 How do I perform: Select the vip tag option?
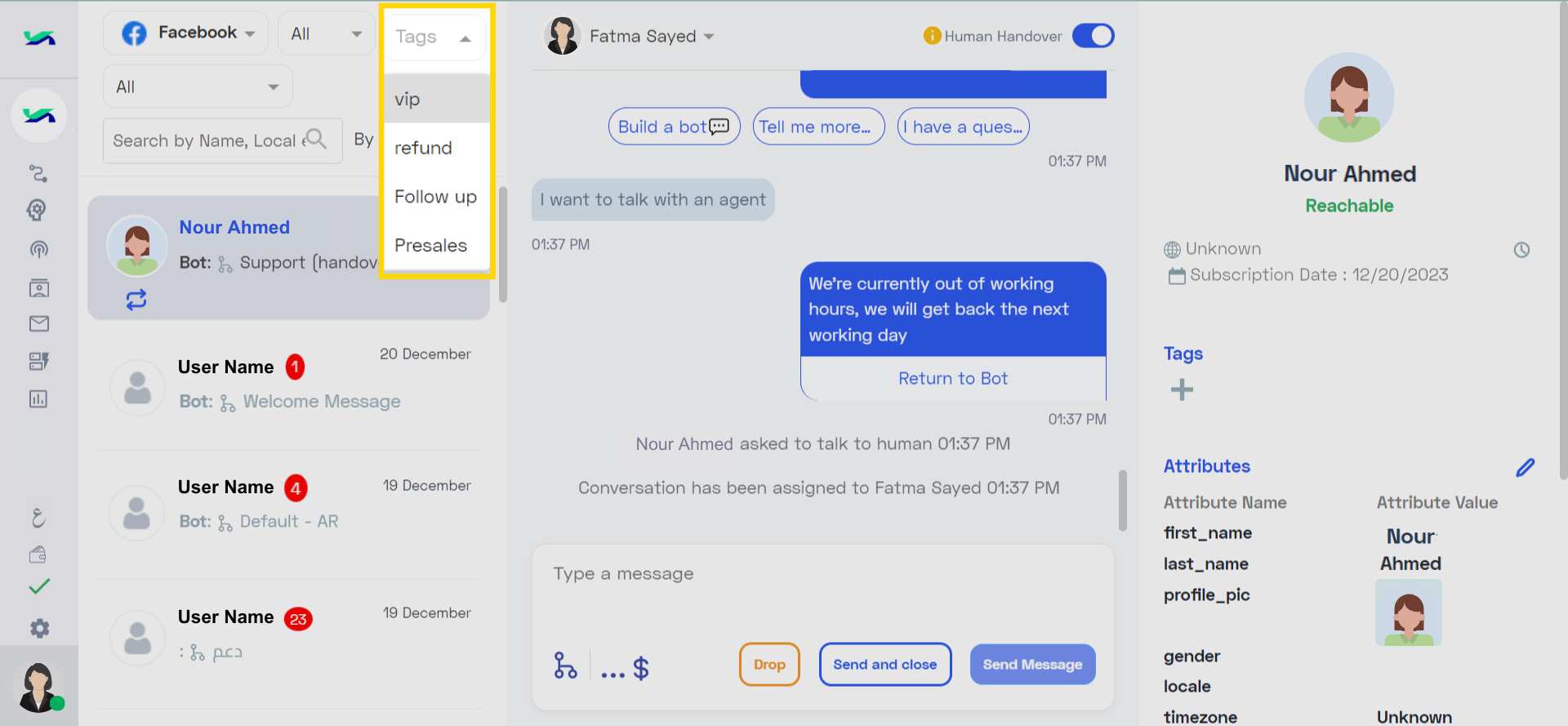[x=436, y=99]
